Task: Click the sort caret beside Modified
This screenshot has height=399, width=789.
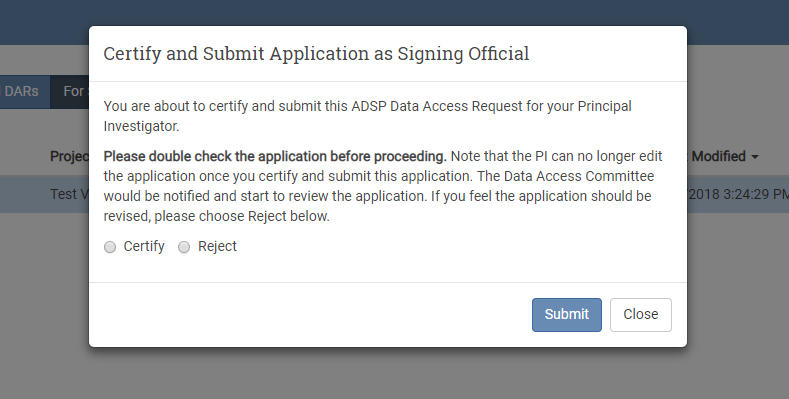Action: pos(754,157)
